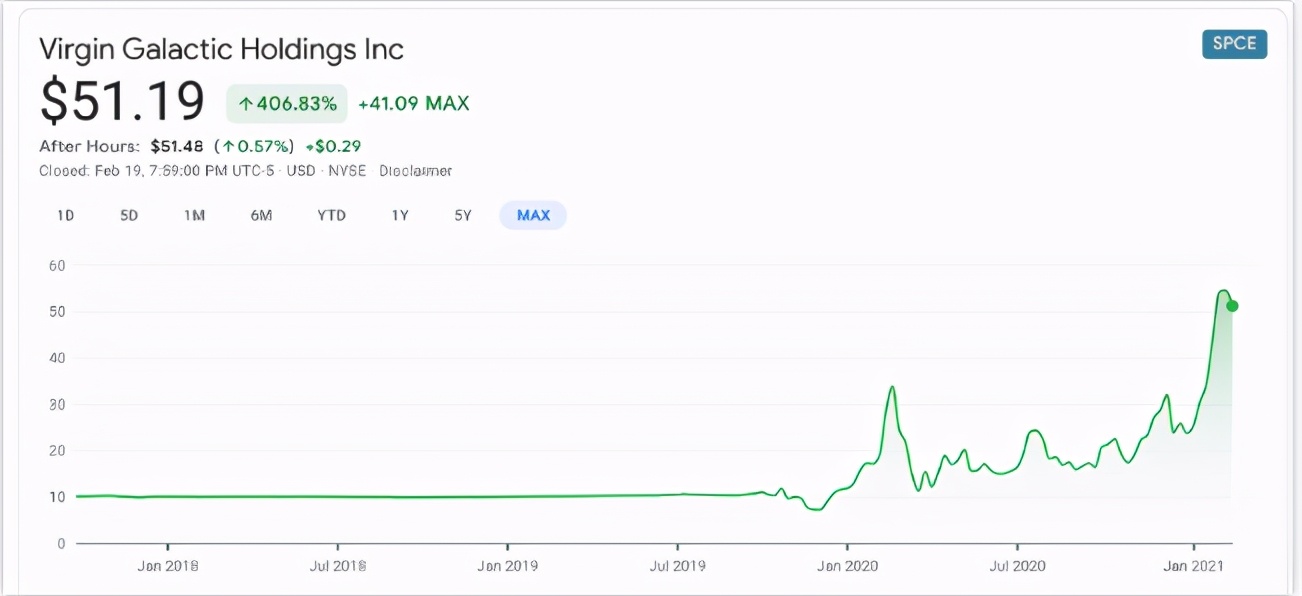The image size is (1302, 596).
Task: Choose the YTD range tab
Action: [331, 215]
